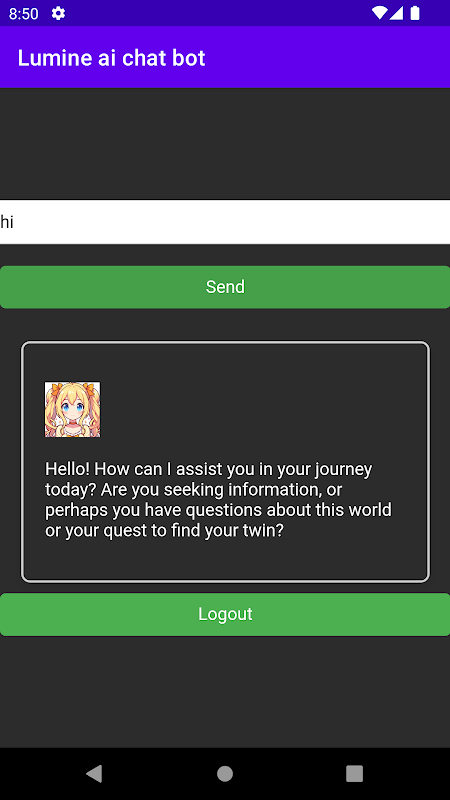Tap the settings gear in status bar
Screen dimensions: 450x800
pyautogui.click(x=59, y=13)
